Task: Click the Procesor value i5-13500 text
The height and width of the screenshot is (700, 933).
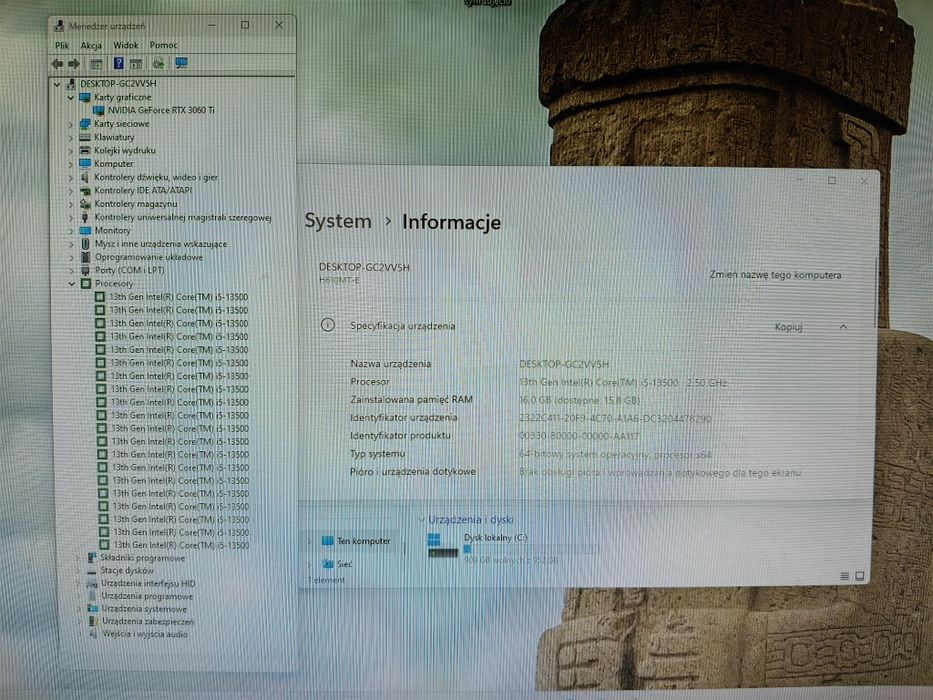Action: [x=622, y=383]
